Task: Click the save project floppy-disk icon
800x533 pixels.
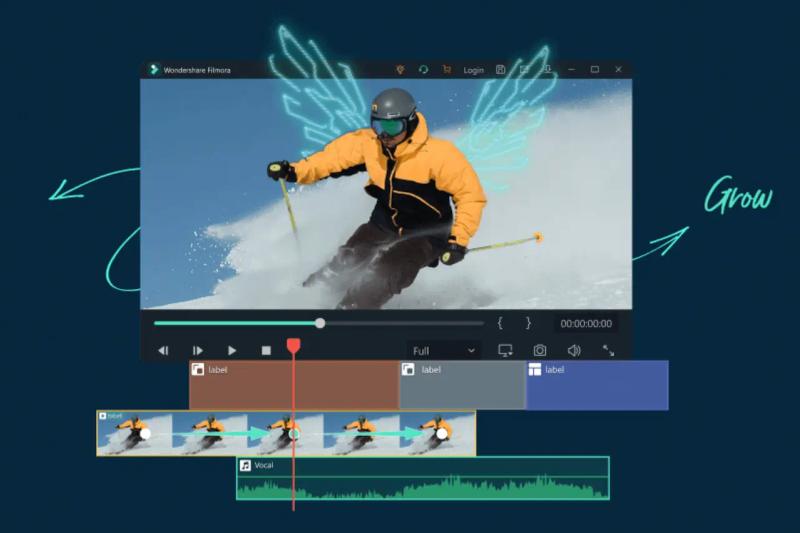Action: 501,69
